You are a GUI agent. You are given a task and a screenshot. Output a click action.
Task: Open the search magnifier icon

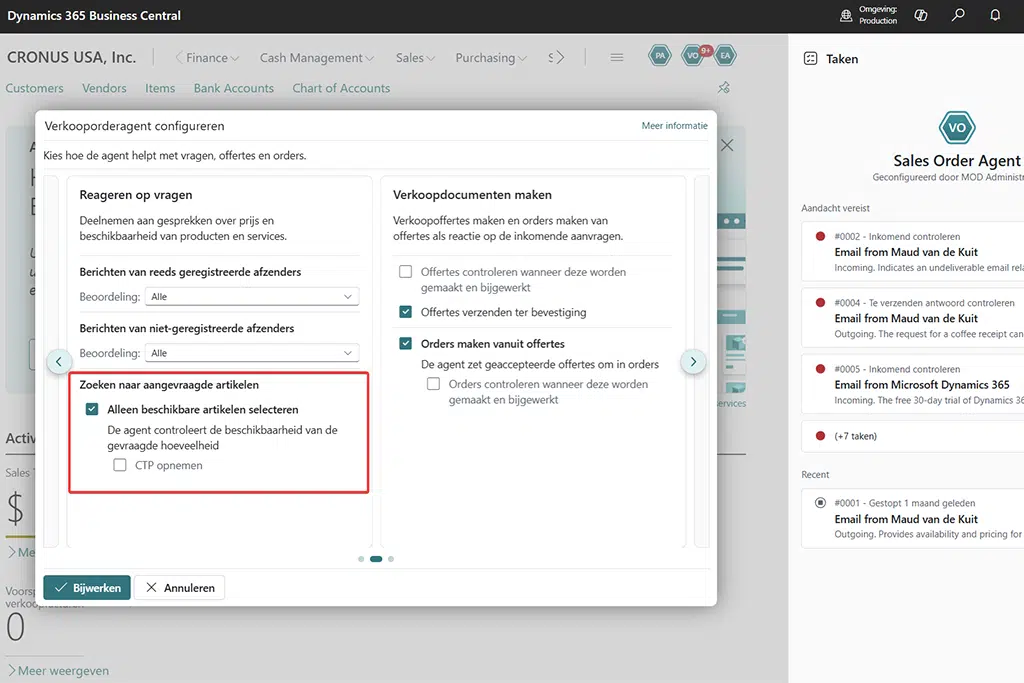(958, 15)
